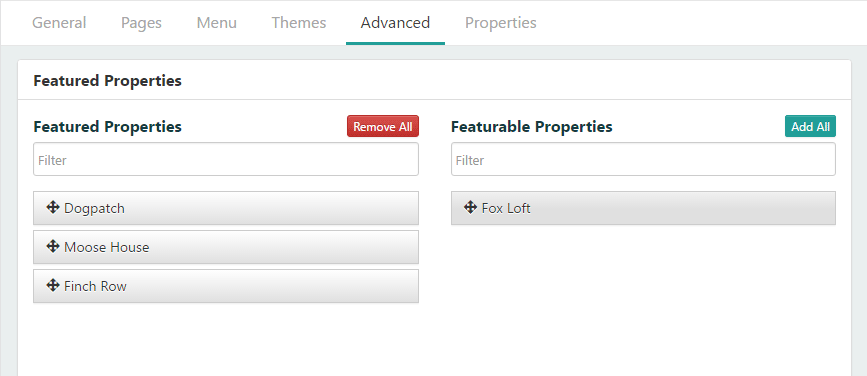Image resolution: width=867 pixels, height=376 pixels.
Task: Go to the Menu tab
Action: (217, 23)
